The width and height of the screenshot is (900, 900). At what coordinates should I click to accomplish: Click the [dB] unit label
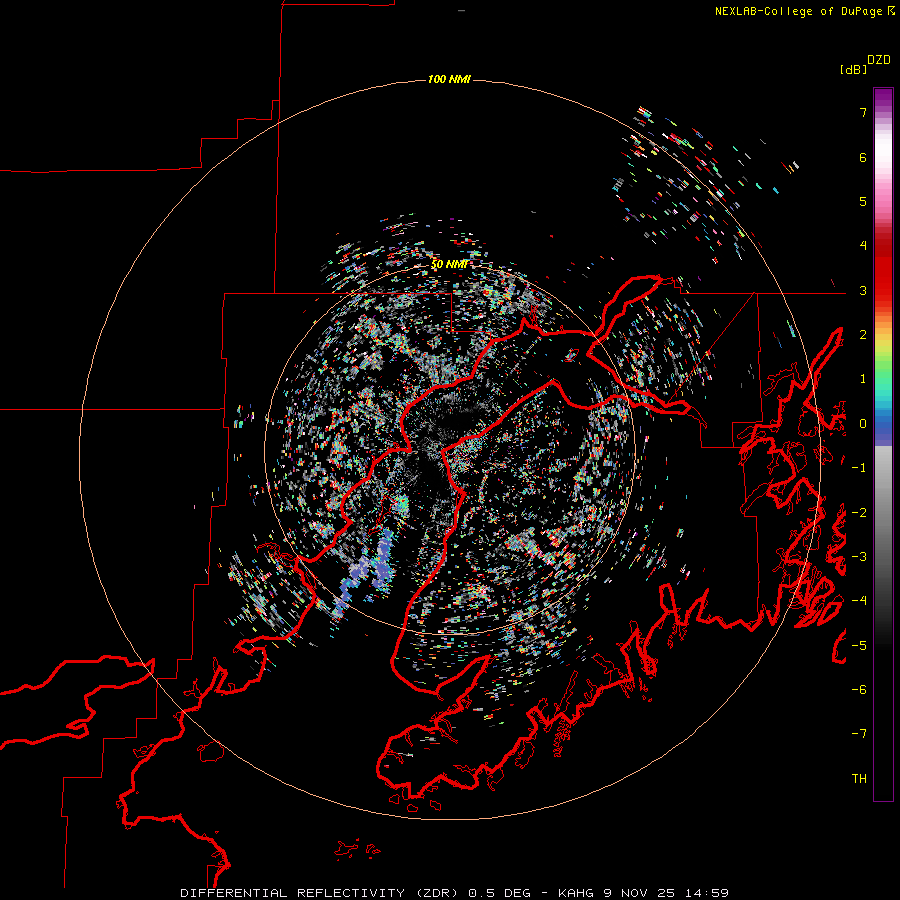(x=853, y=69)
